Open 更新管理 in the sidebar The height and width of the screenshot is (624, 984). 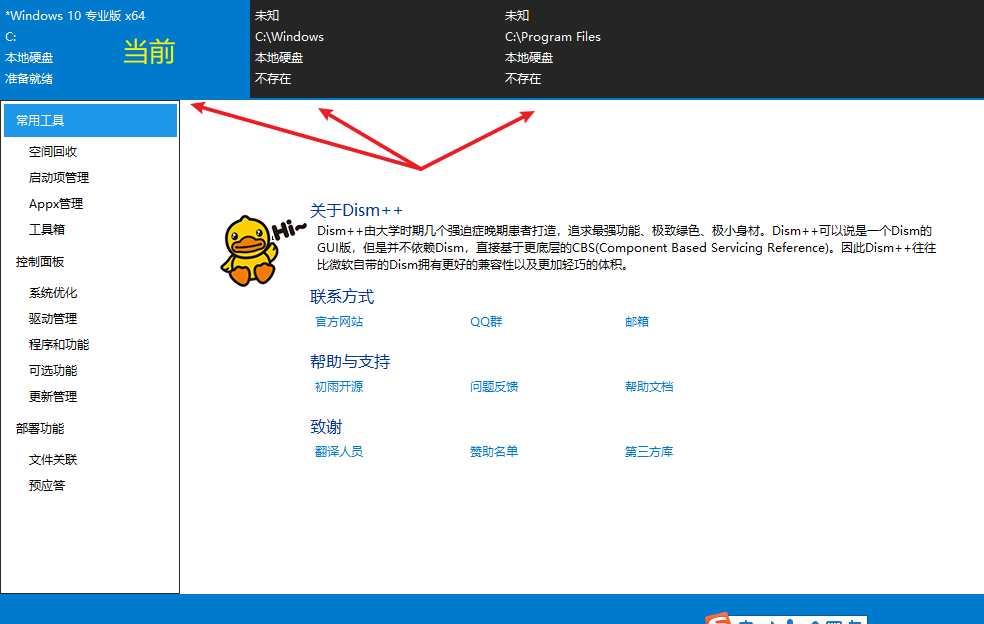point(53,397)
